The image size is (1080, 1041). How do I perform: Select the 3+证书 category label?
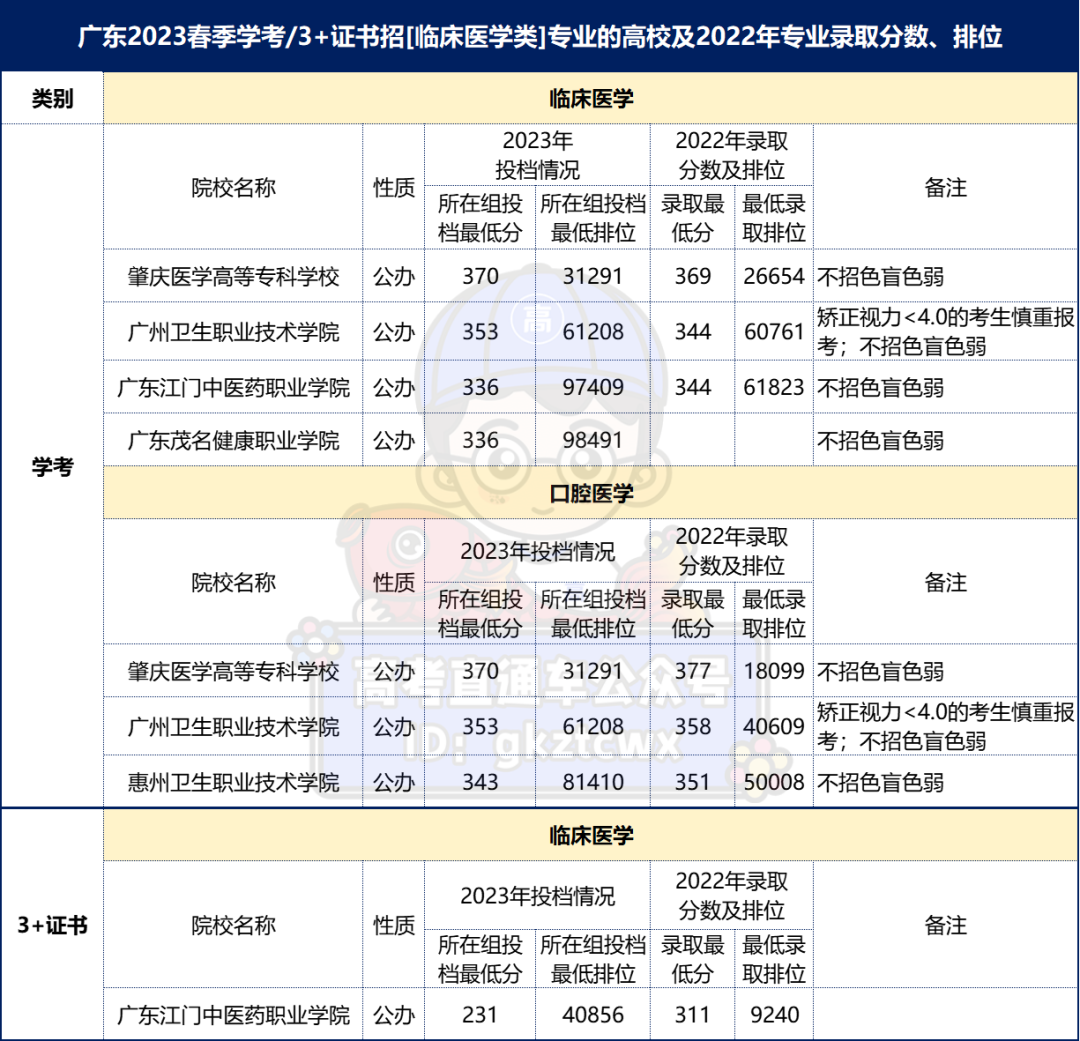[x=52, y=925]
